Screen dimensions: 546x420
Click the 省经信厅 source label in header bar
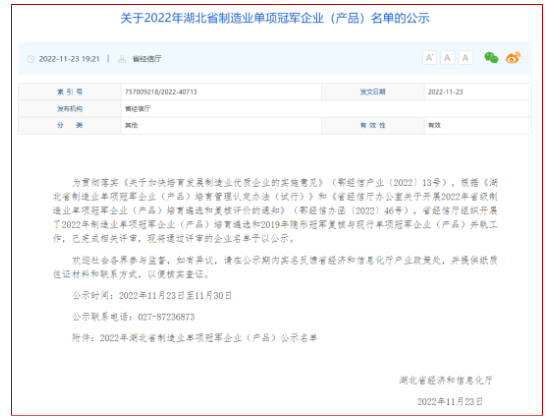click(x=147, y=59)
